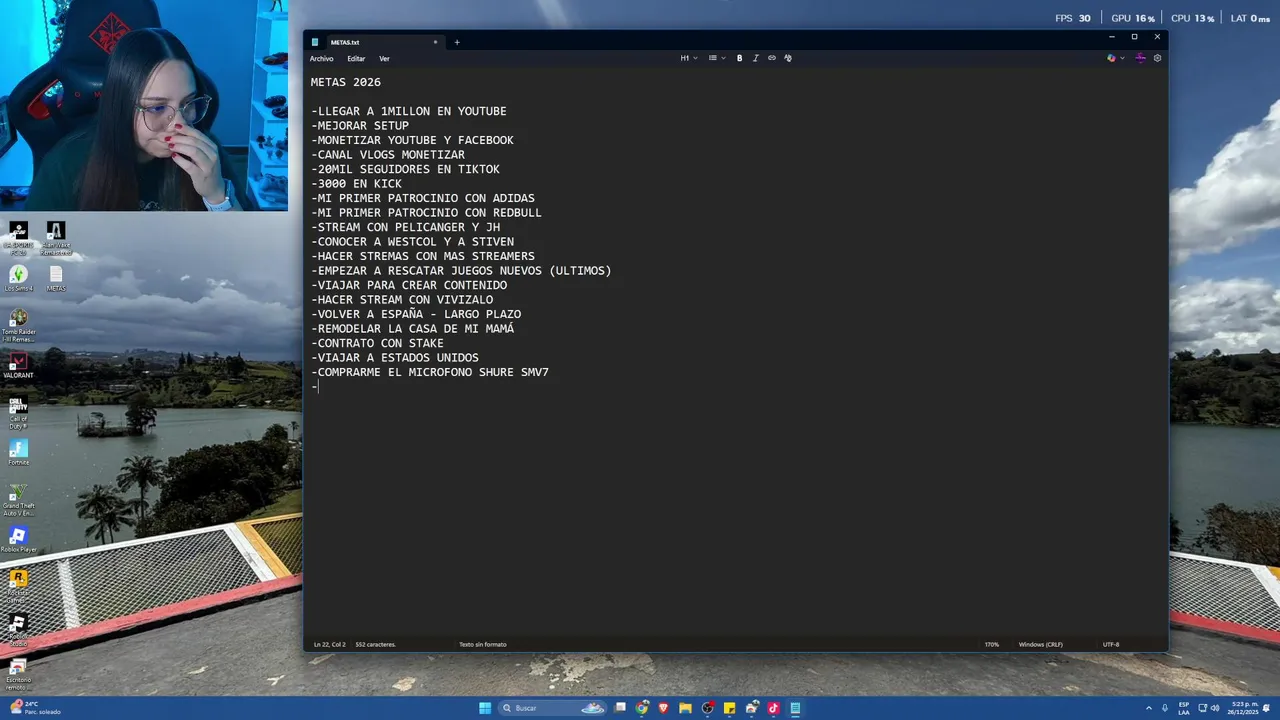Show hidden system tray icons
Screen dimensions: 1280x720
point(1149,708)
